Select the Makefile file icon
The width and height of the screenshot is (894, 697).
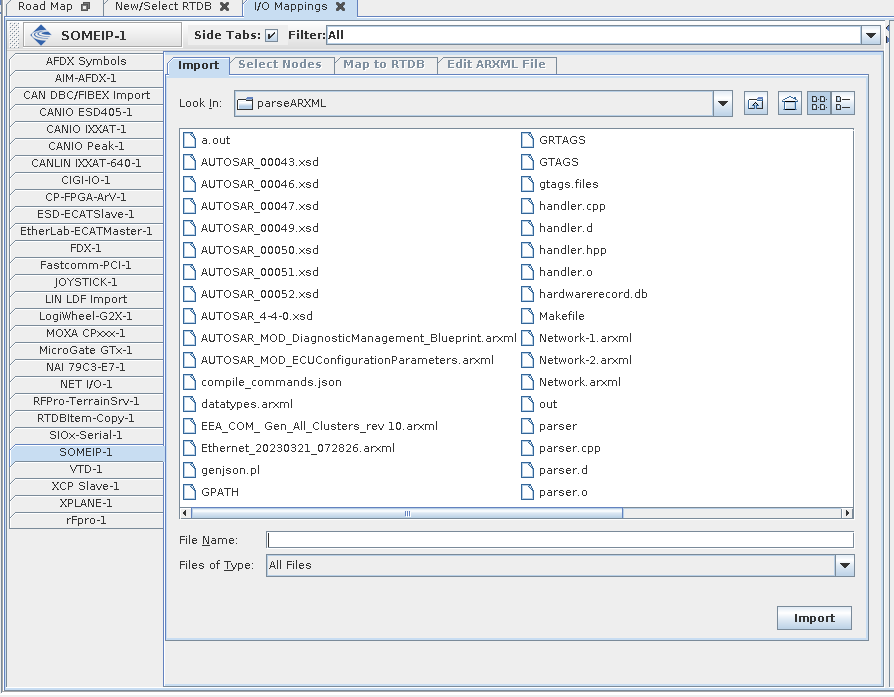(527, 316)
